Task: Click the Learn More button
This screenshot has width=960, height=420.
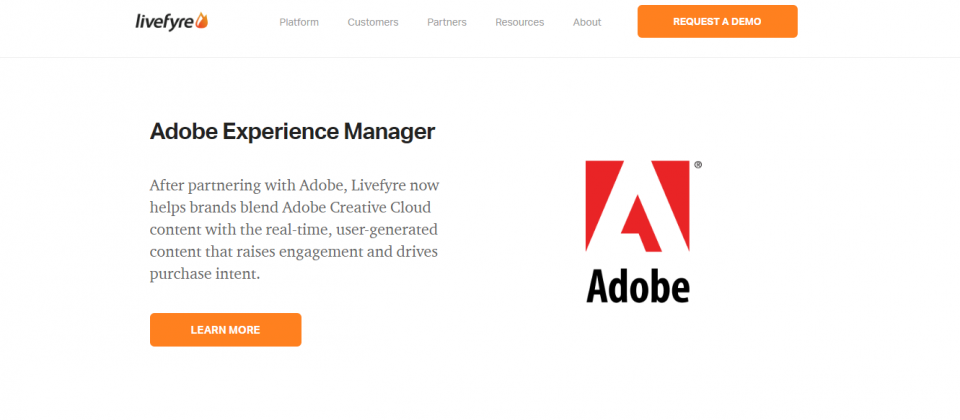Action: point(225,330)
